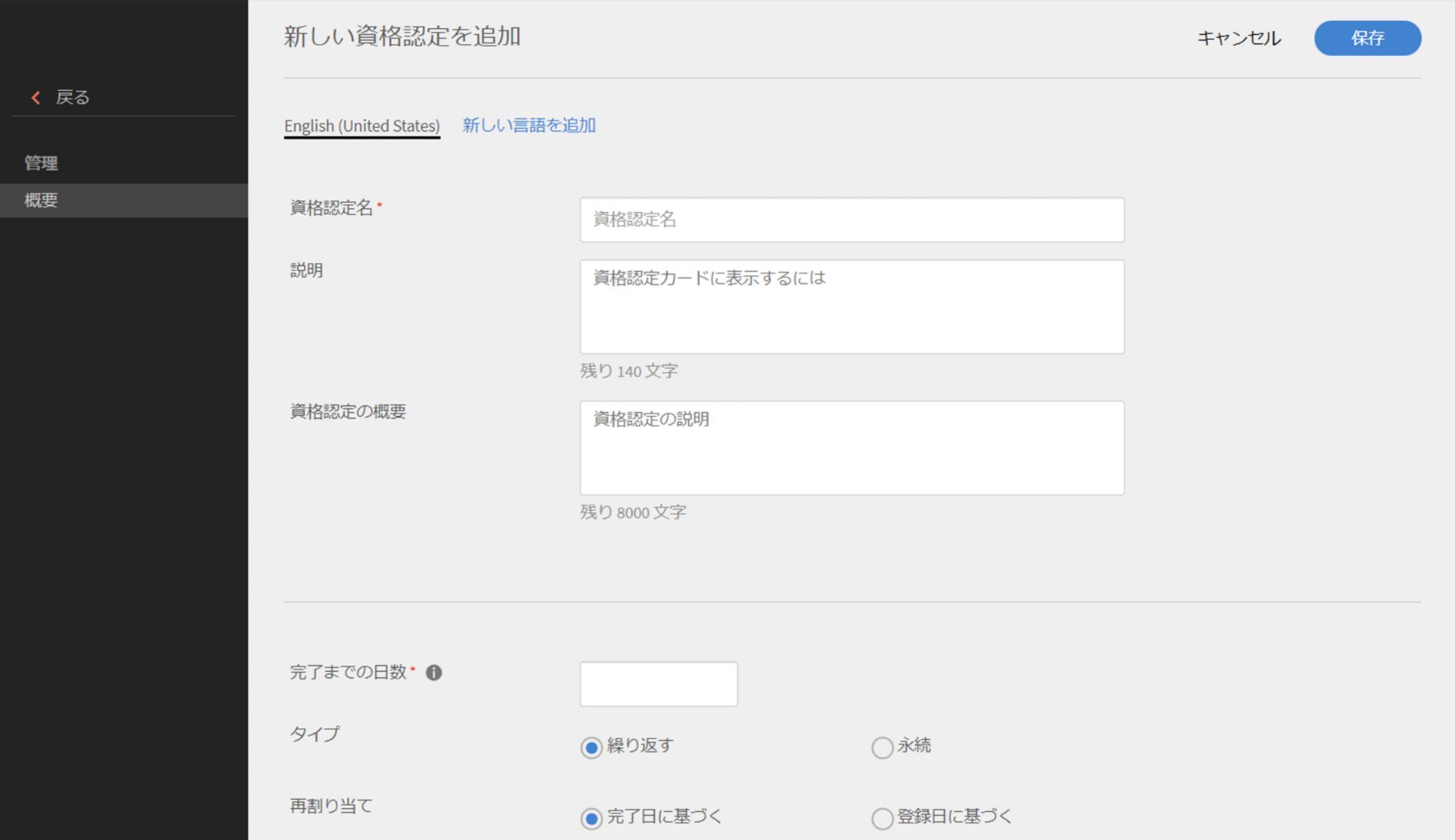Click the 新しい言語を追加 link
Screen dimensions: 1455x840
point(529,125)
